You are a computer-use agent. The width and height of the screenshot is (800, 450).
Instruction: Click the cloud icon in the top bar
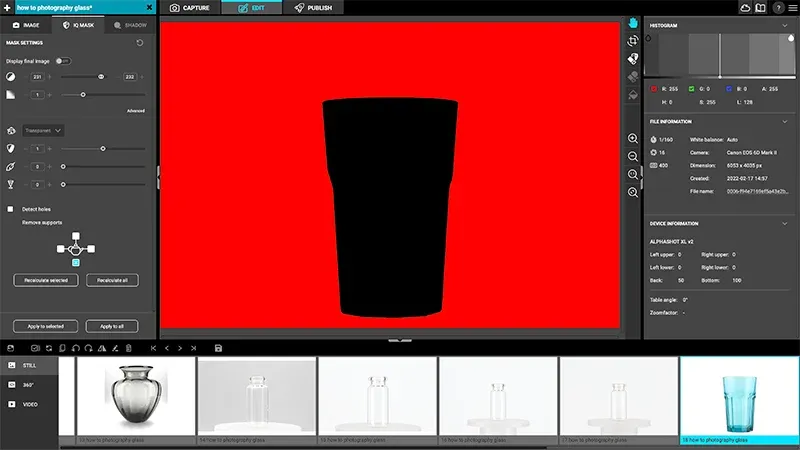744,7
